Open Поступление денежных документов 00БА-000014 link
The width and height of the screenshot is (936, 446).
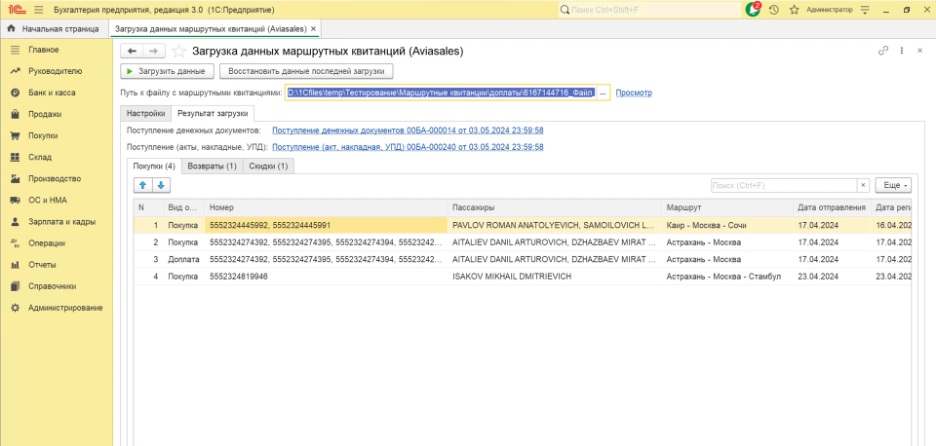point(408,130)
